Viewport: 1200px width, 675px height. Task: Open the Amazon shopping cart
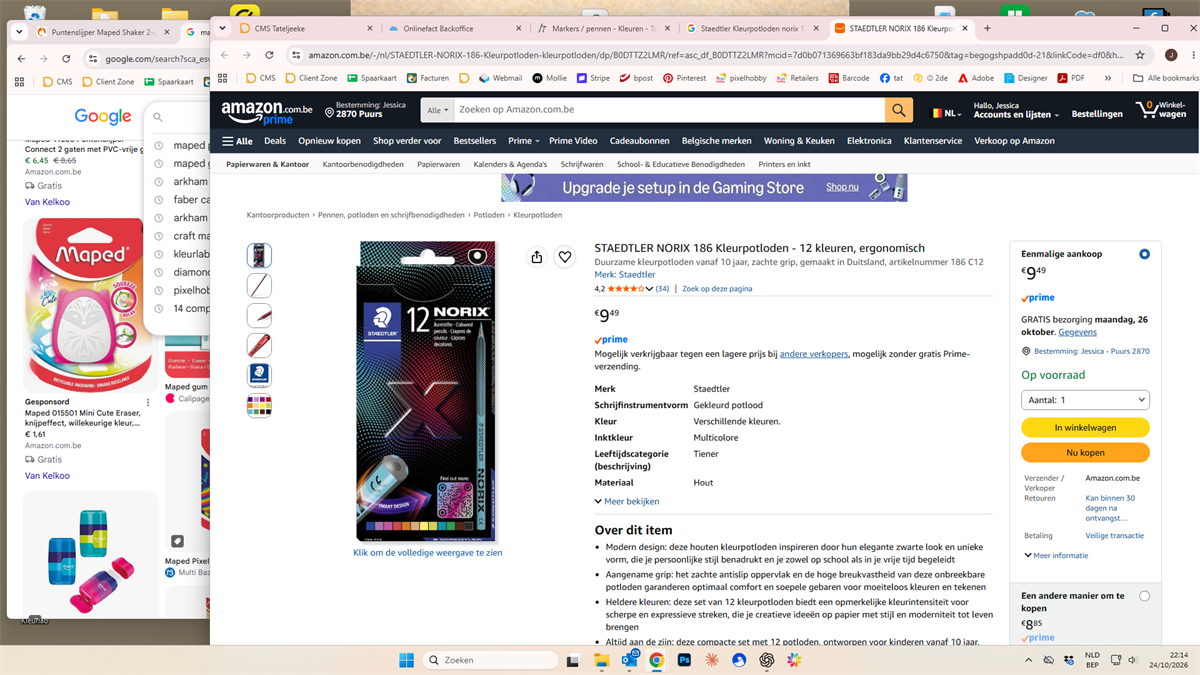[x=1160, y=110]
